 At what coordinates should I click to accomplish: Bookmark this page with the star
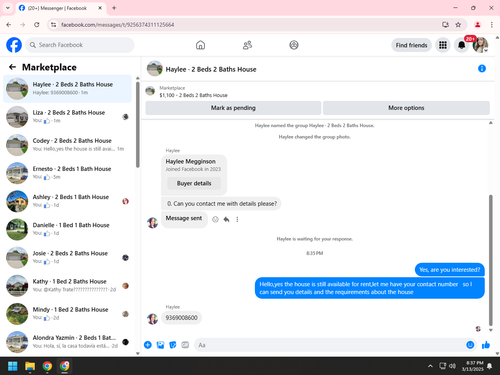tap(458, 25)
